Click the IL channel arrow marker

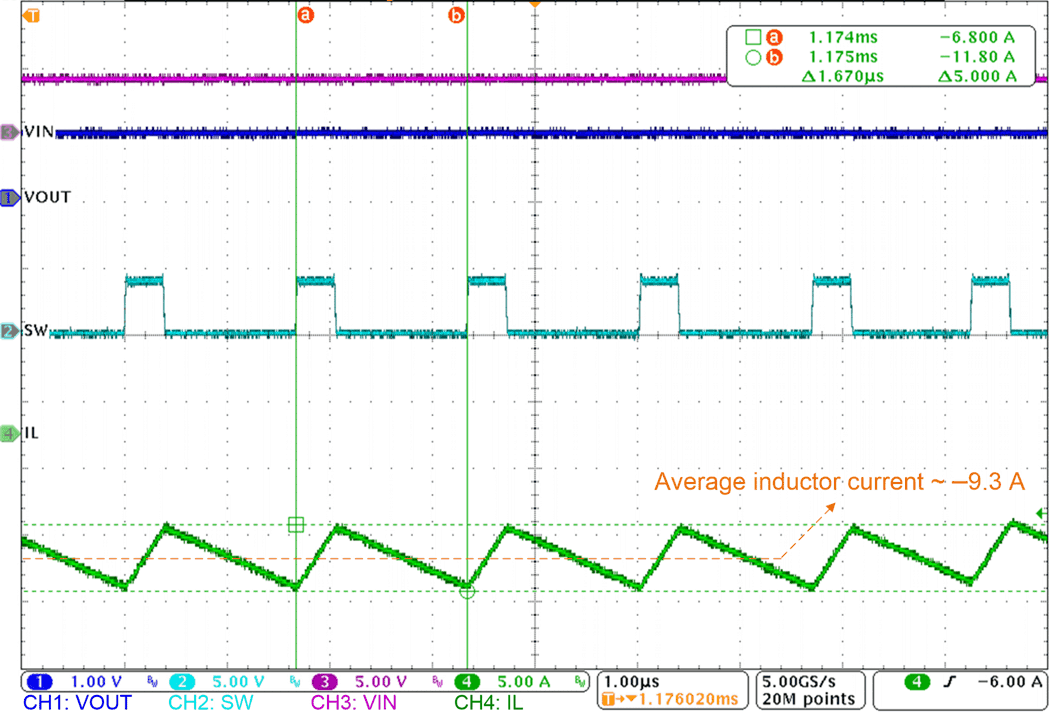(x=8, y=434)
